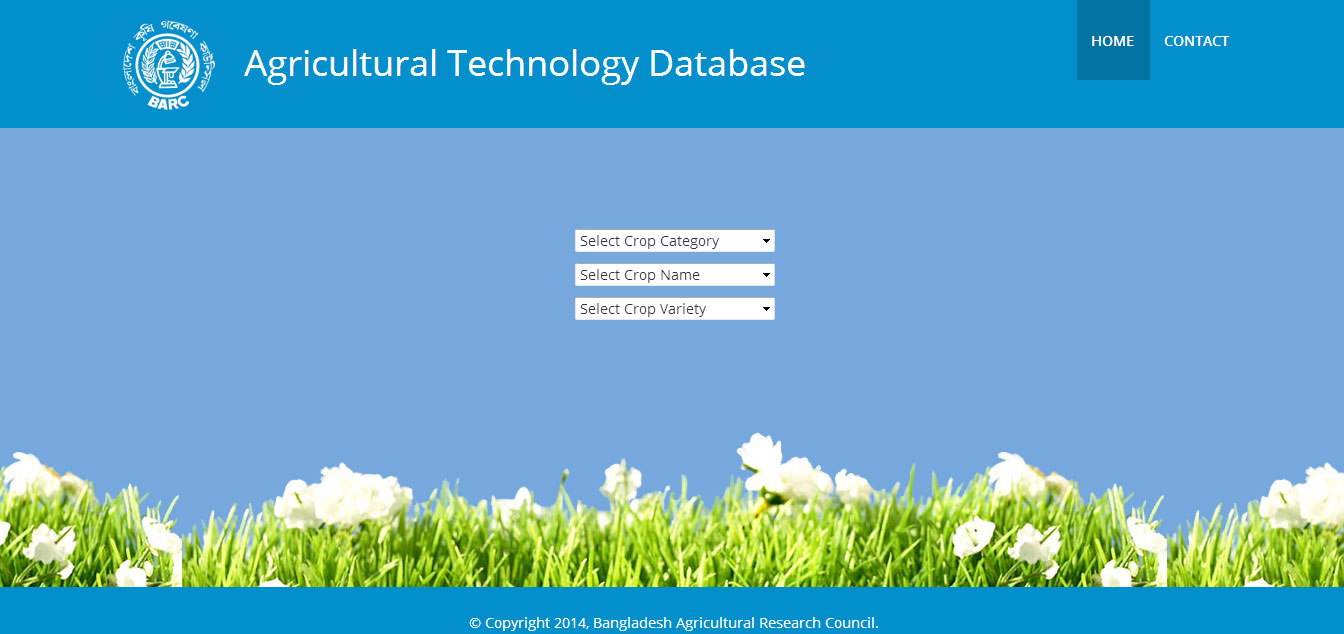
Task: Click the copyright symbol in the footer
Action: pyautogui.click(x=475, y=623)
